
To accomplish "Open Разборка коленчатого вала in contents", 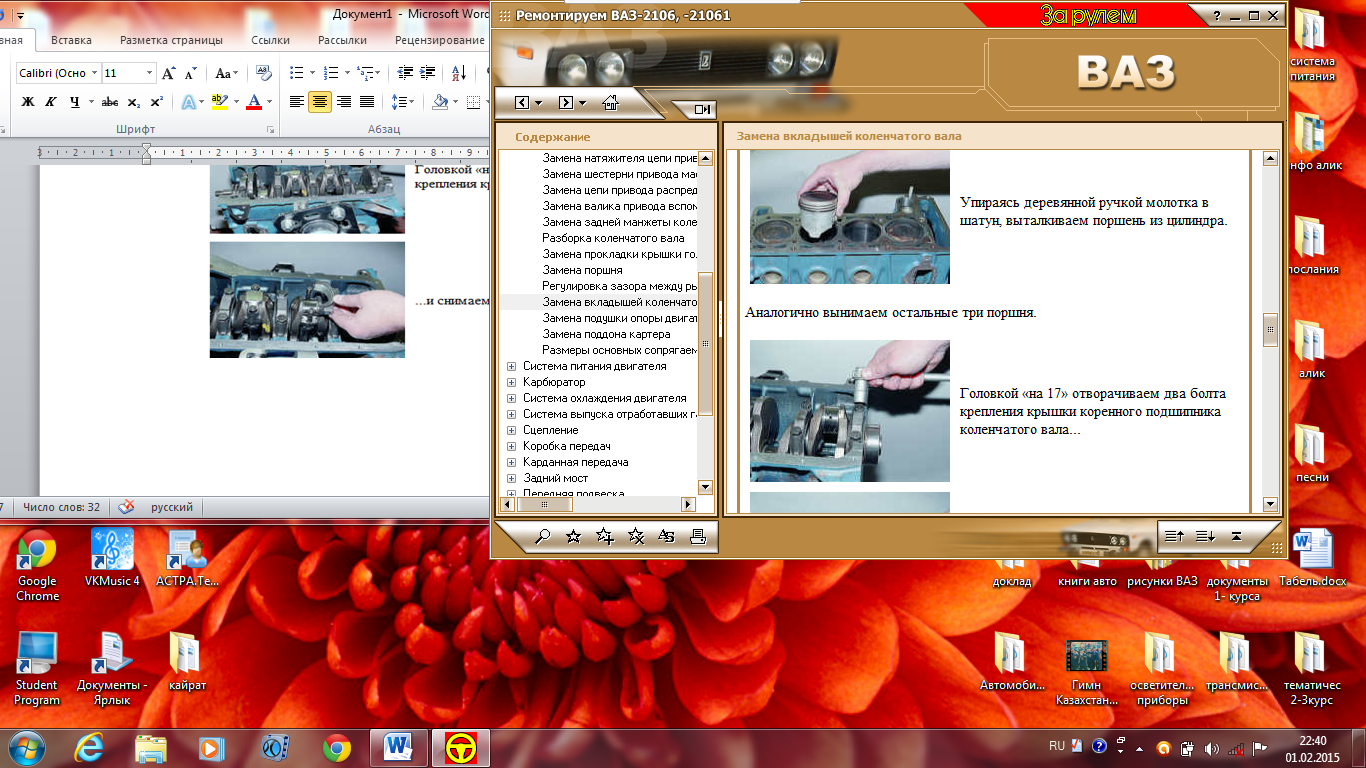I will [614, 238].
